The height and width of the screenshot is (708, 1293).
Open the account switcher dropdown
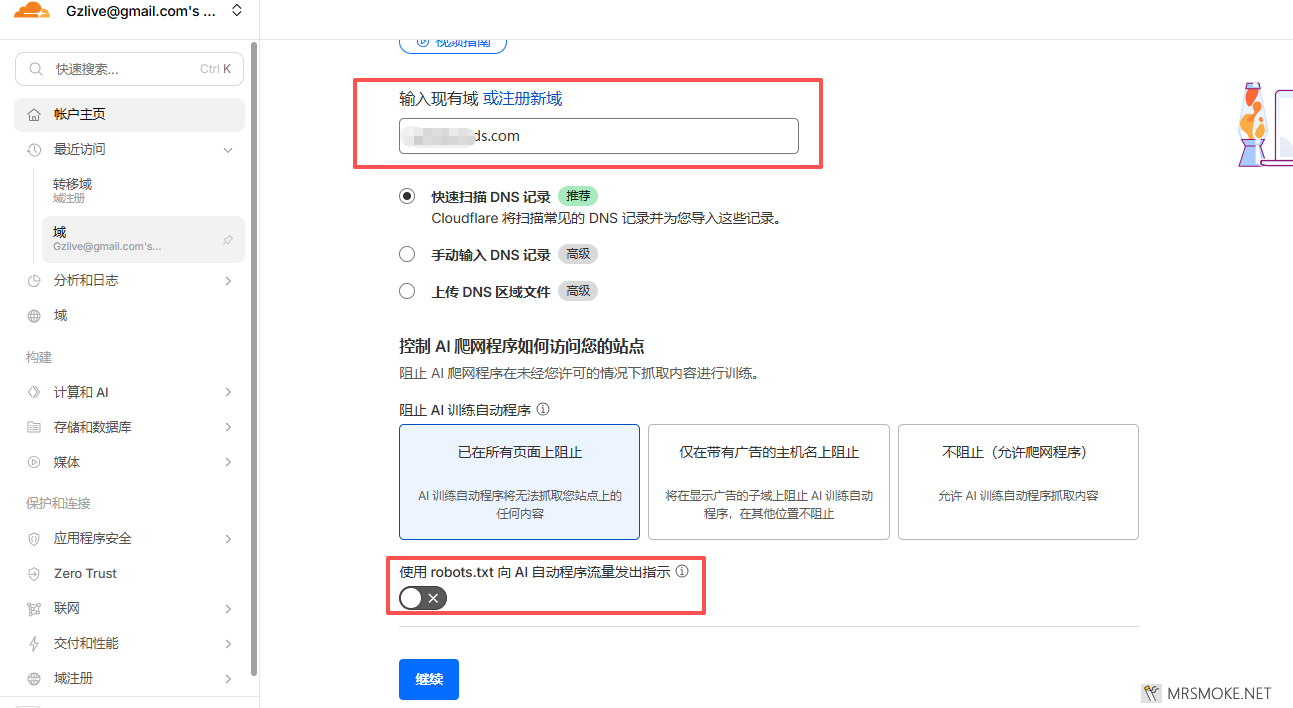click(236, 12)
